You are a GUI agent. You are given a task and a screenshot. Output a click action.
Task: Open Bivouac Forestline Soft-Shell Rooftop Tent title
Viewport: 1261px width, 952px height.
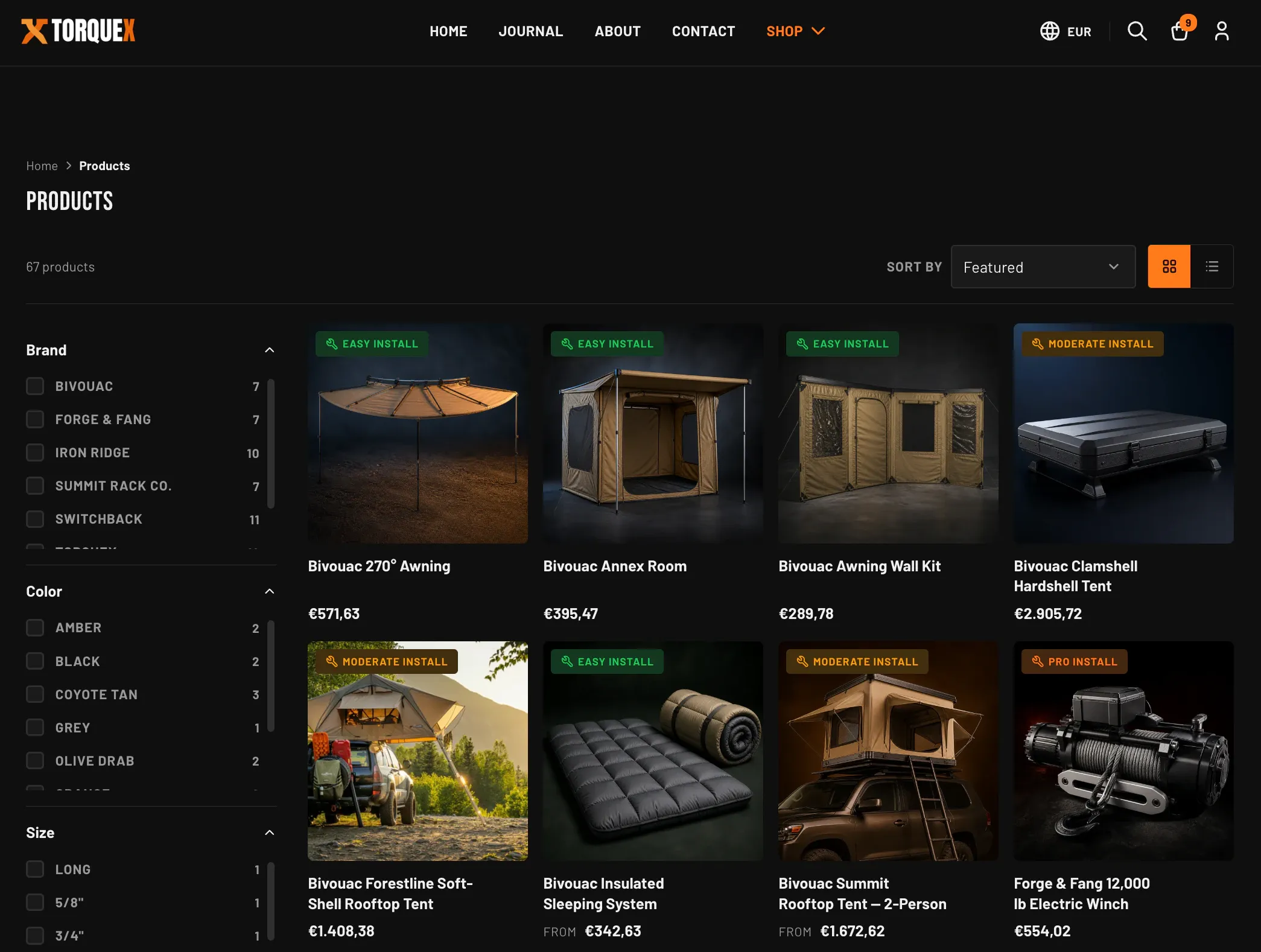pyautogui.click(x=390, y=893)
